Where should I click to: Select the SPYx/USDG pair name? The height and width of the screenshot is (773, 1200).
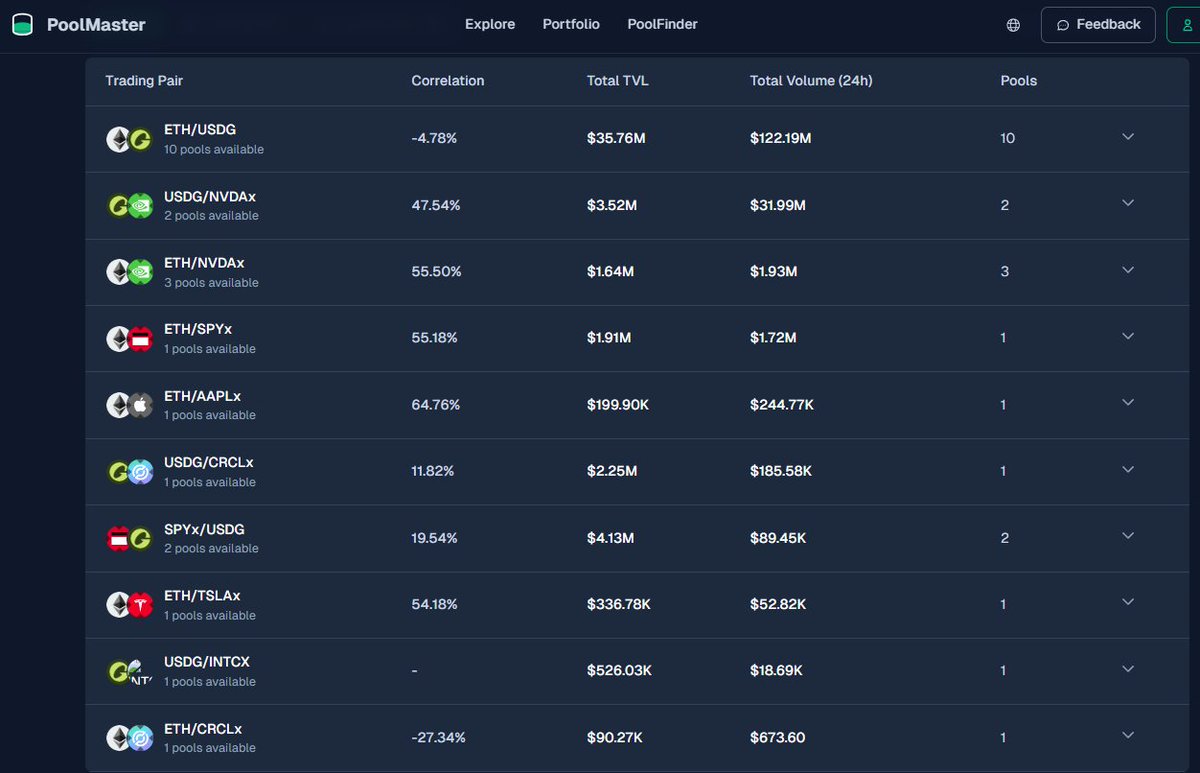tap(204, 529)
